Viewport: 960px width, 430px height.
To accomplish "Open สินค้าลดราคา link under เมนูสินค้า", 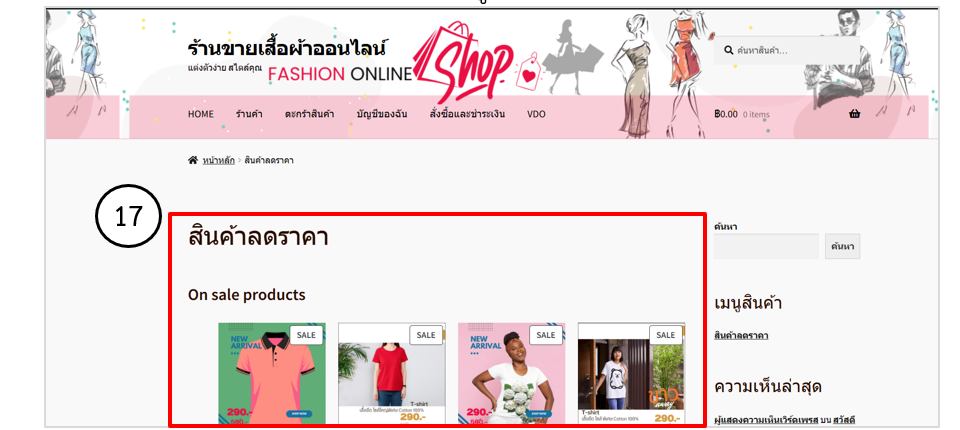I will click(741, 335).
